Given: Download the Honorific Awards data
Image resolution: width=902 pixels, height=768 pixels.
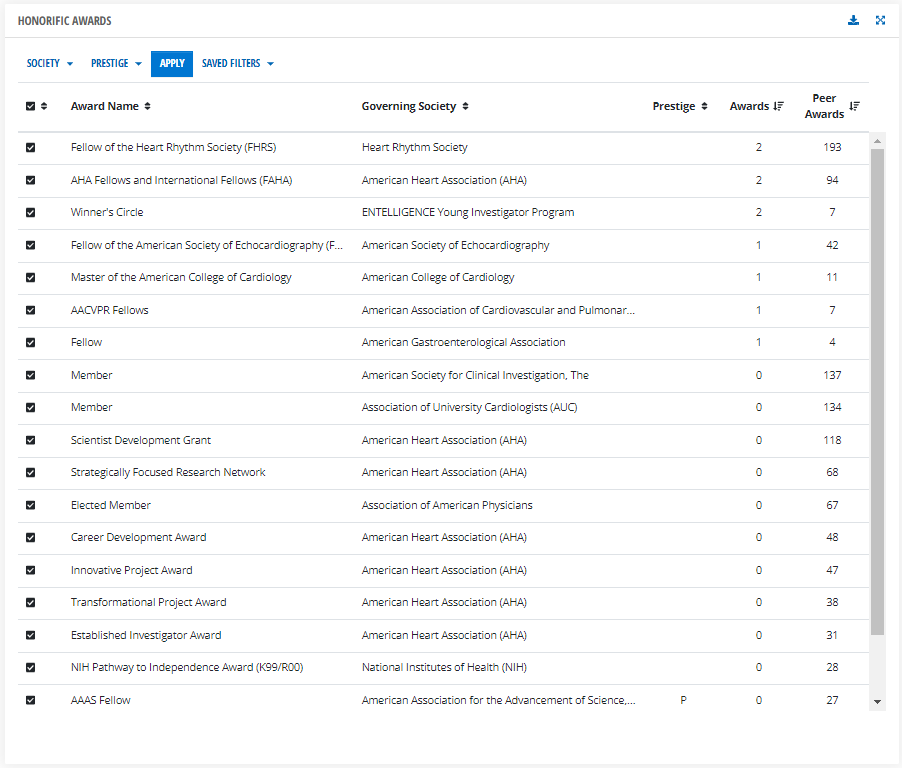Looking at the screenshot, I should (x=853, y=21).
